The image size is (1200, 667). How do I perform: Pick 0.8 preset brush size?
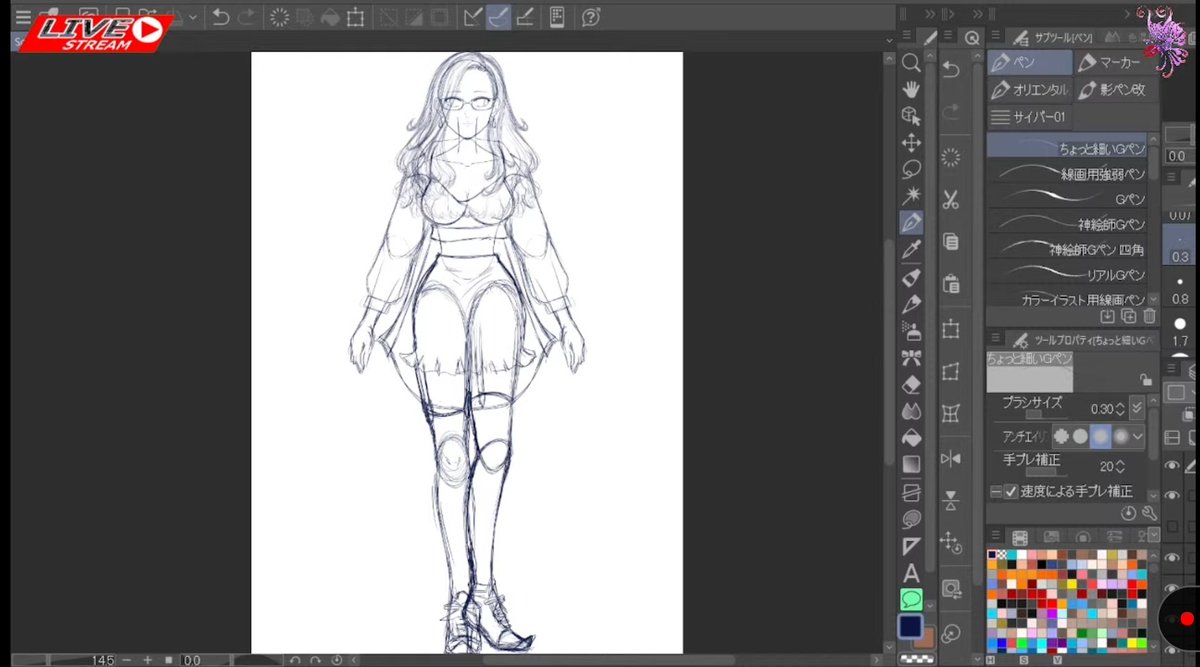(1180, 290)
